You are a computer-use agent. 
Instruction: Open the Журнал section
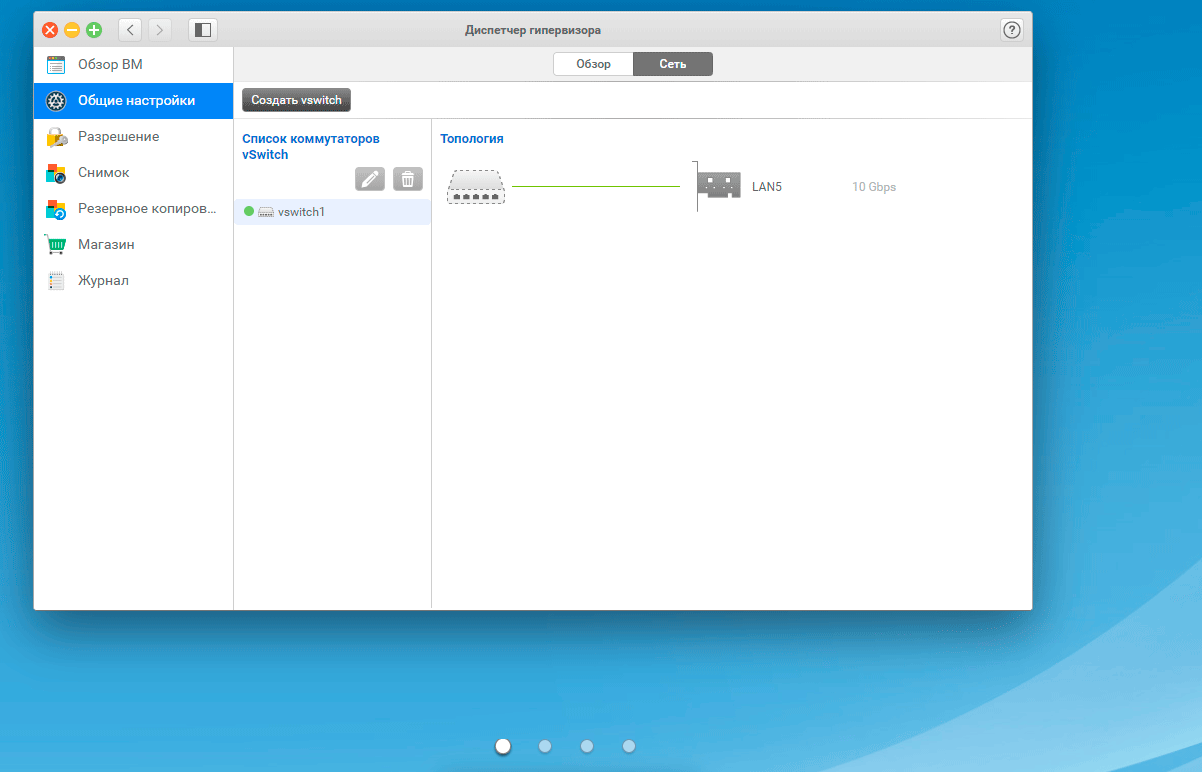pyautogui.click(x=133, y=281)
